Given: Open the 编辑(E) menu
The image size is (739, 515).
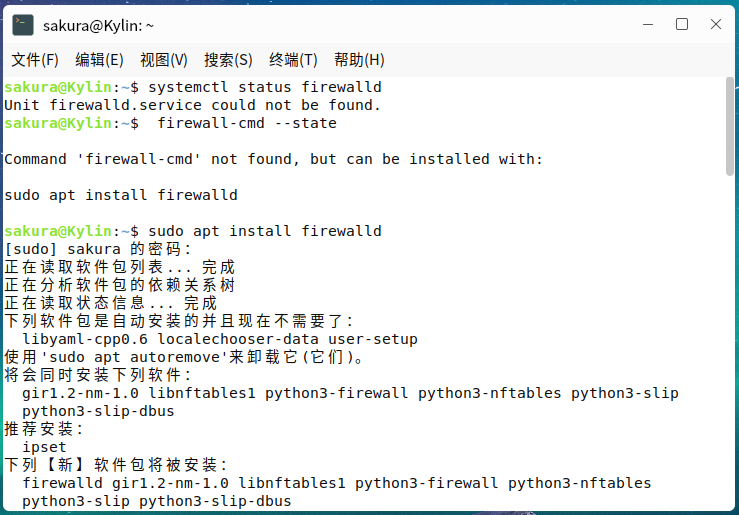Looking at the screenshot, I should coord(99,60).
